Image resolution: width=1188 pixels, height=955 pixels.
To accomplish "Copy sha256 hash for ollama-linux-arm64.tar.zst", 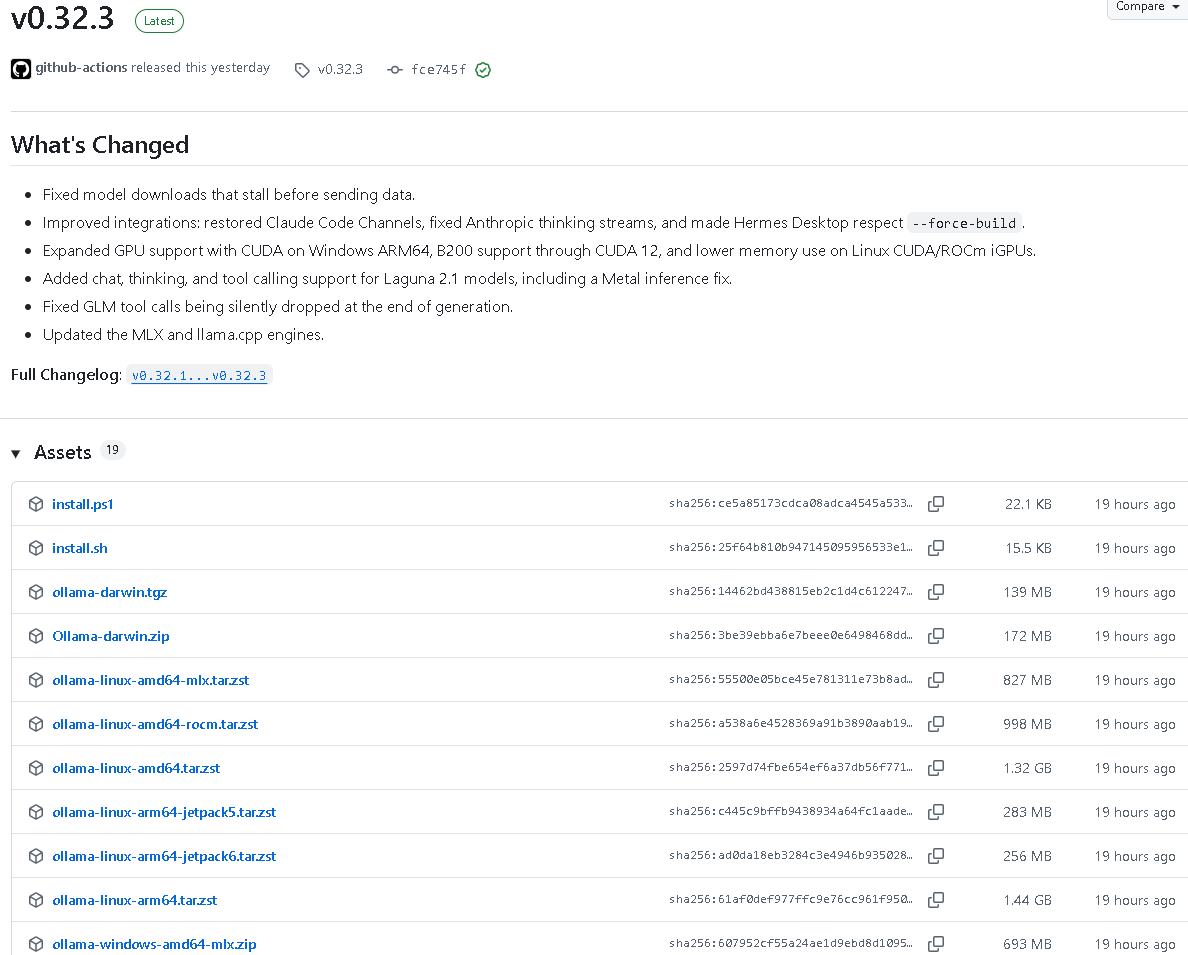I will point(936,900).
